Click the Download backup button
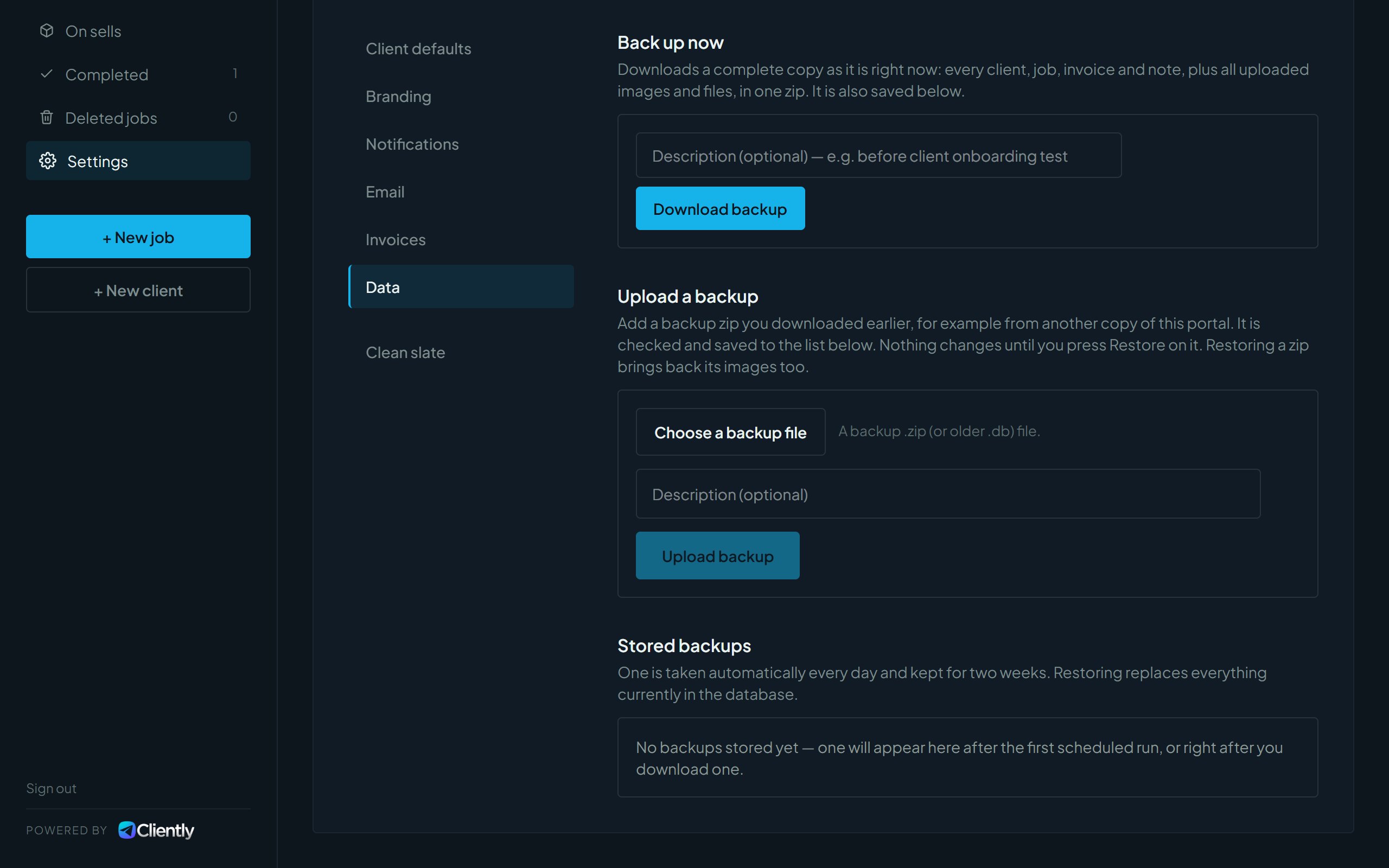This screenshot has width=1389, height=868. [x=720, y=208]
